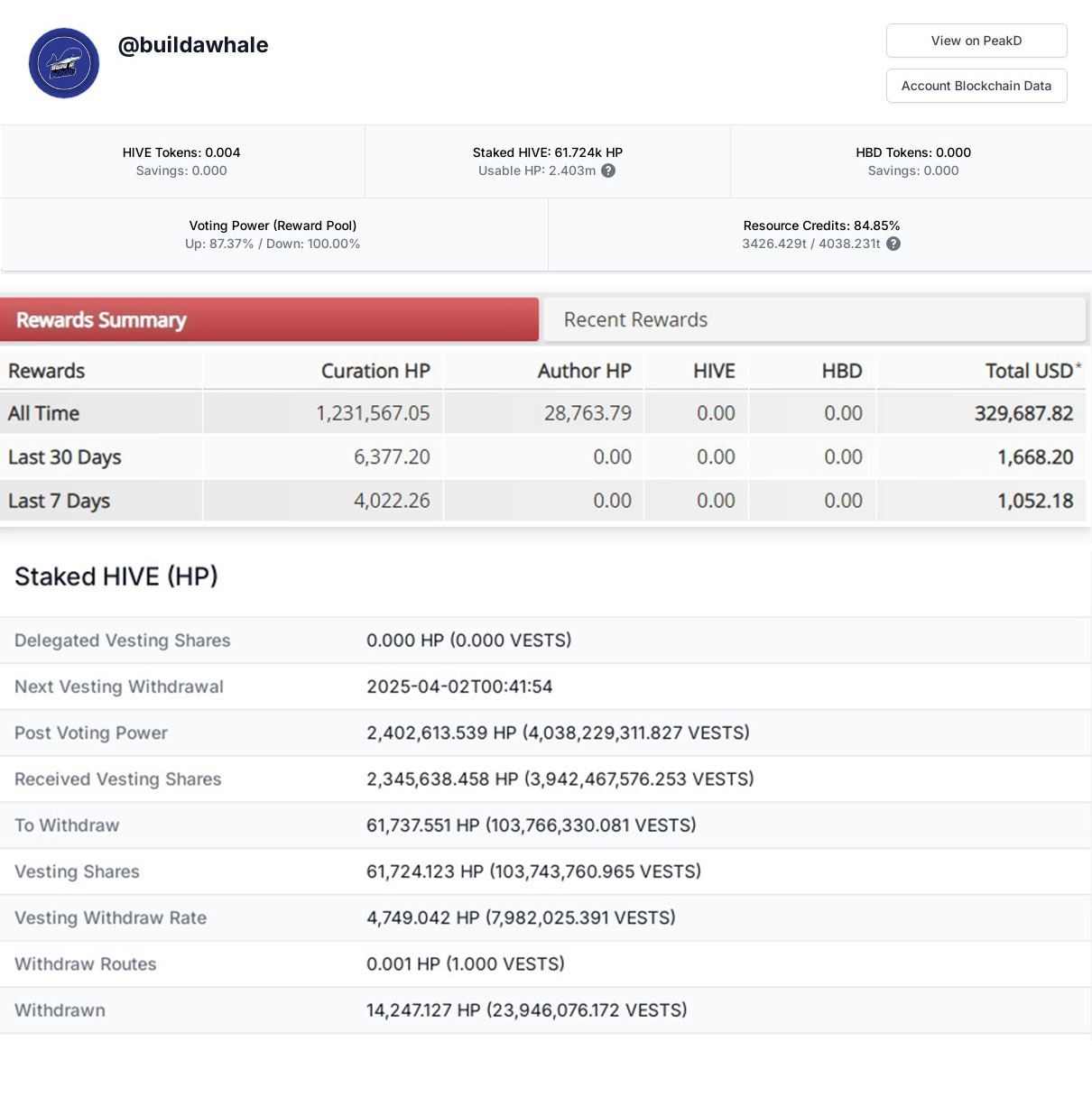Click the Staked HIVE (HP) heading
The image size is (1092, 1106).
pyautogui.click(x=116, y=576)
